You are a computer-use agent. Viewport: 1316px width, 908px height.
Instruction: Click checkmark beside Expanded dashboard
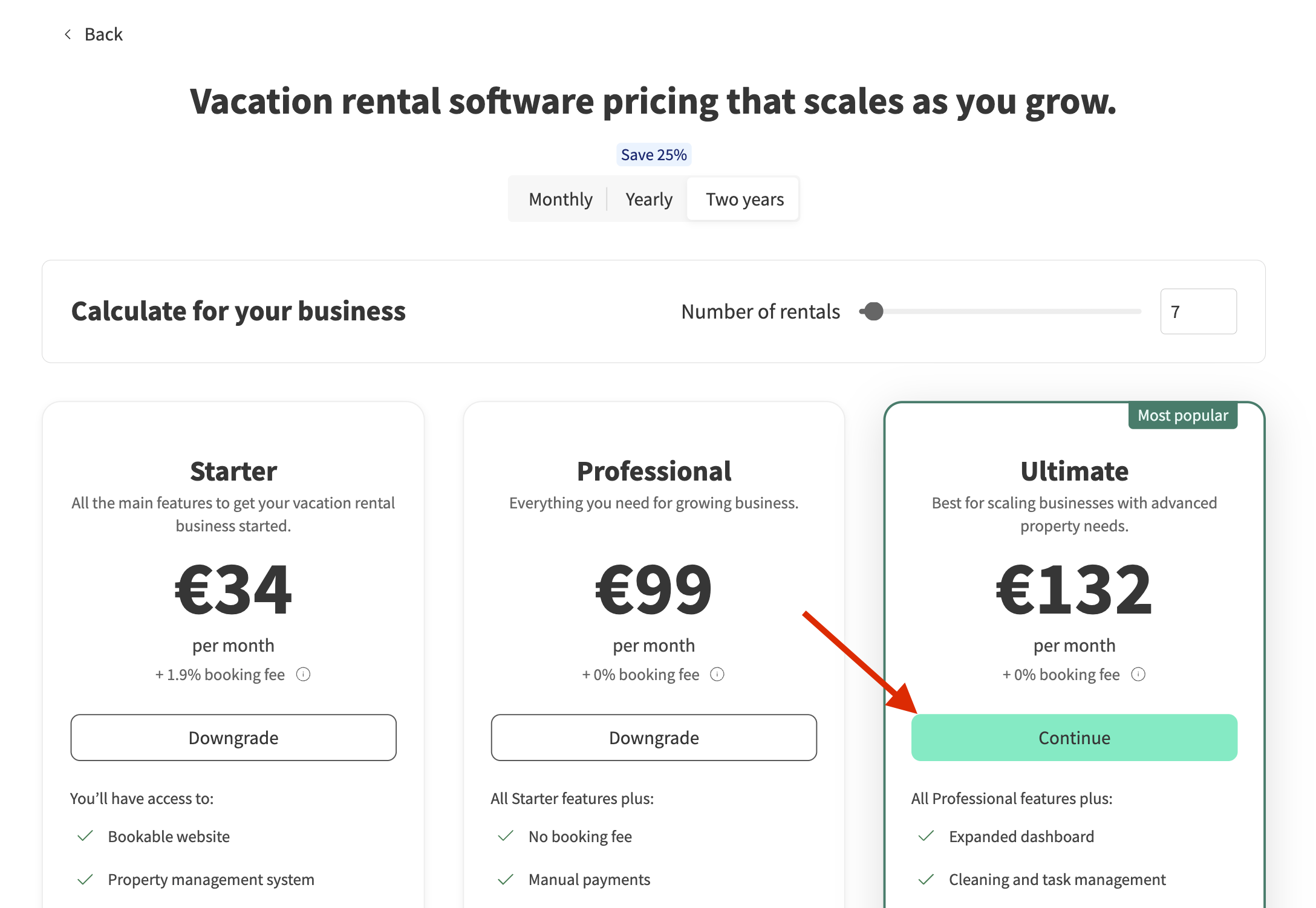pos(926,836)
